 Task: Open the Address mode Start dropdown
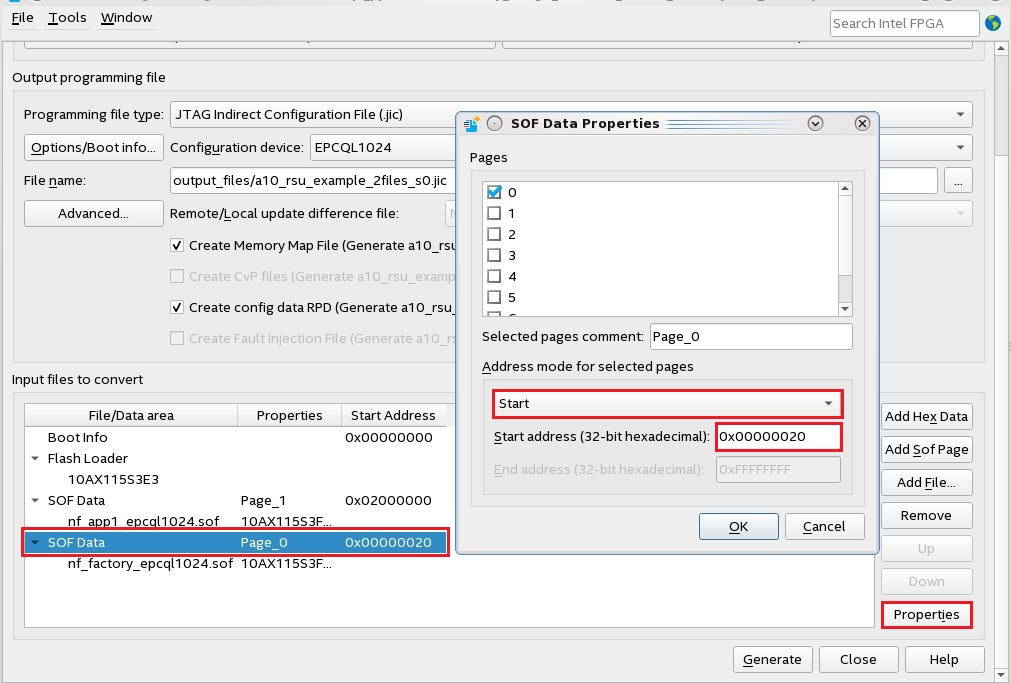coord(667,404)
